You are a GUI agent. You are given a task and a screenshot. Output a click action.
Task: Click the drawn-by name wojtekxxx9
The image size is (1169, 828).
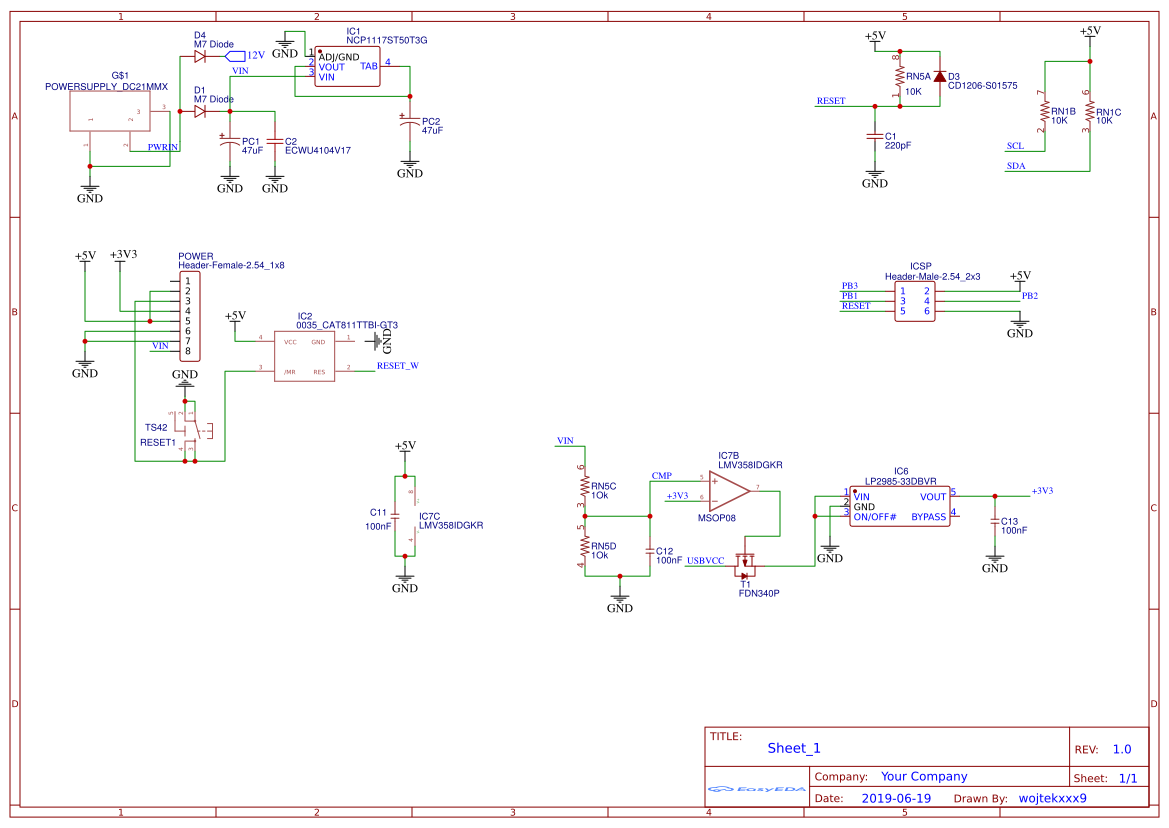coord(1053,798)
